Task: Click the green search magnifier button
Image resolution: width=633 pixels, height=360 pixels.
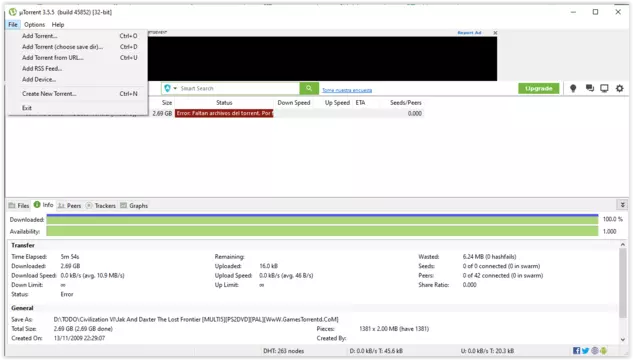Action: [309, 88]
